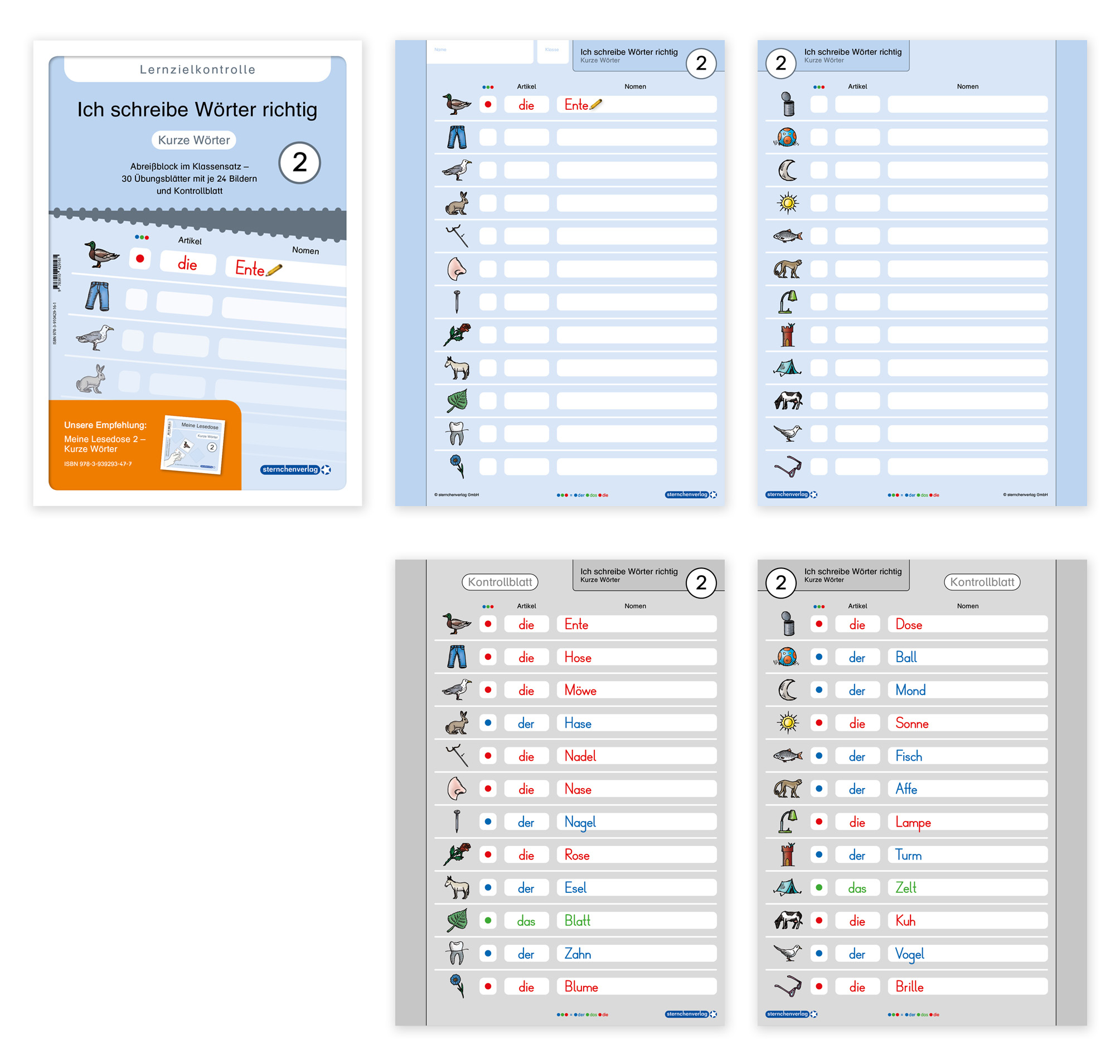The height and width of the screenshot is (1064, 1120).
Task: Click the jeans icon on the blank worksheet
Action: point(456,137)
